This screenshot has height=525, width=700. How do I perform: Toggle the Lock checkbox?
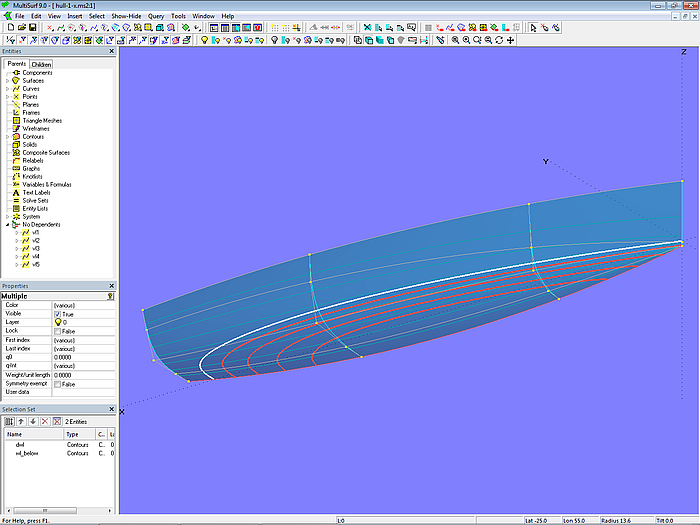[x=57, y=331]
